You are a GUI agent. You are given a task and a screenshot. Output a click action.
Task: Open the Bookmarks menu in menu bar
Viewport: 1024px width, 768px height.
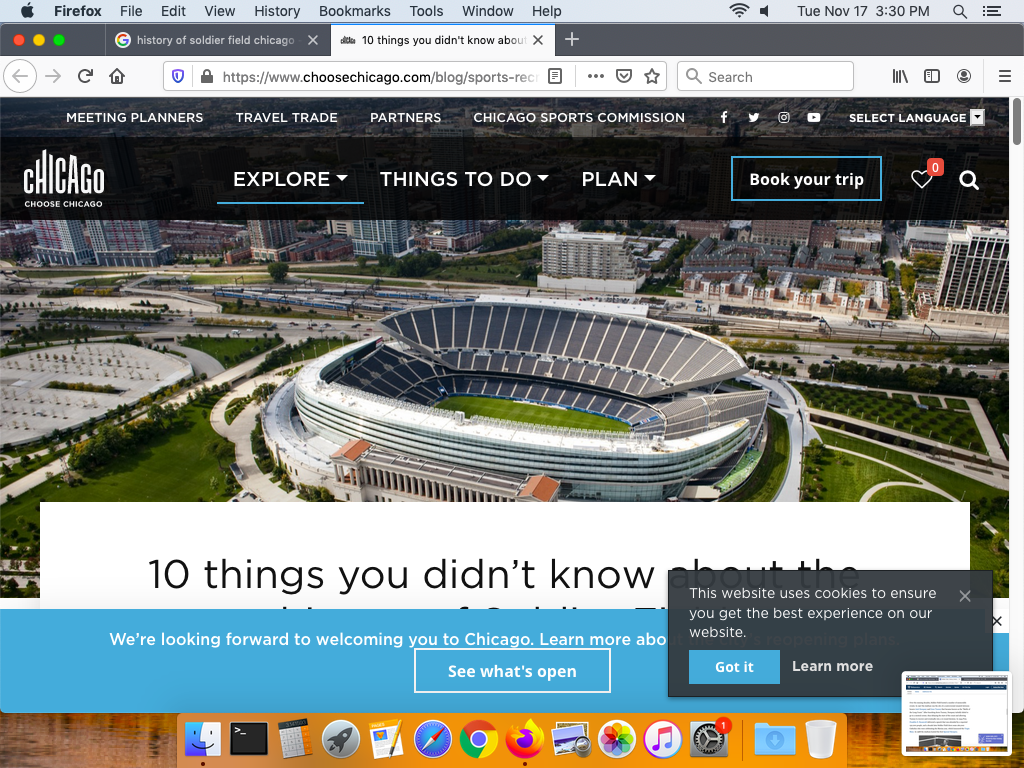click(354, 11)
